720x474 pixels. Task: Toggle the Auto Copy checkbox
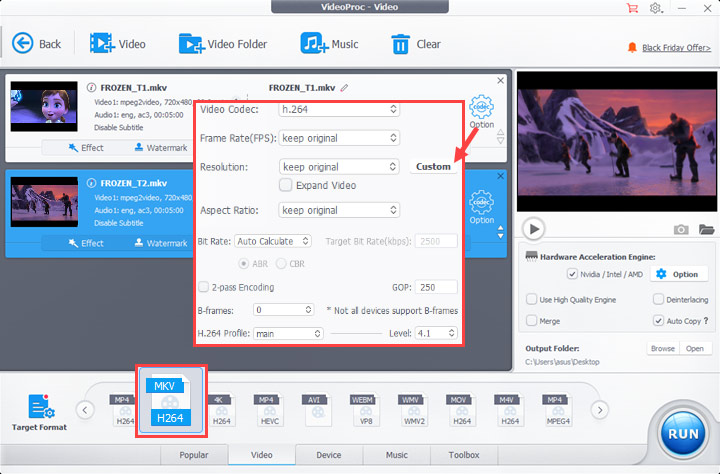658,321
